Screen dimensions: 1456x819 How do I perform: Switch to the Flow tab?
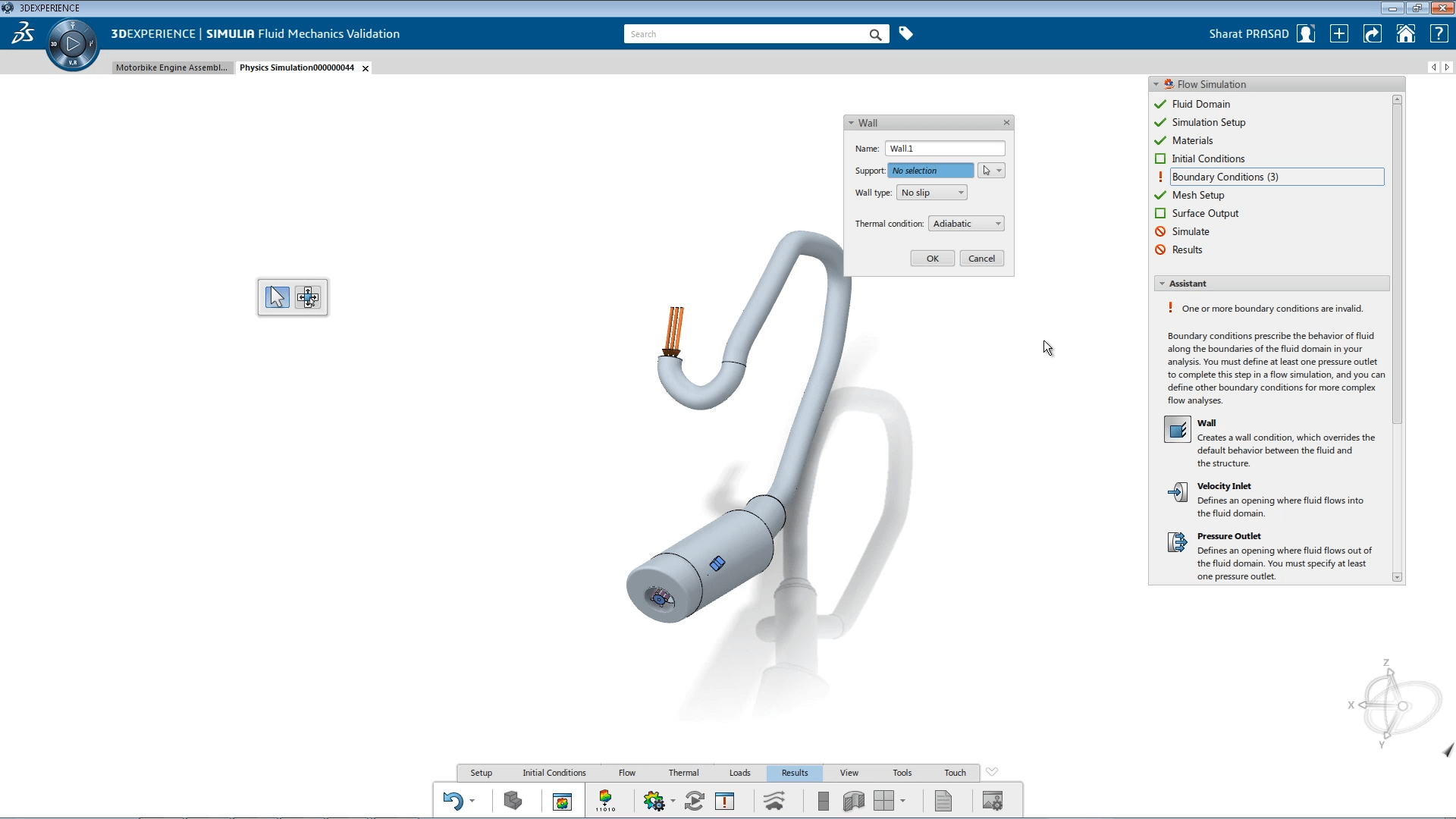click(627, 773)
